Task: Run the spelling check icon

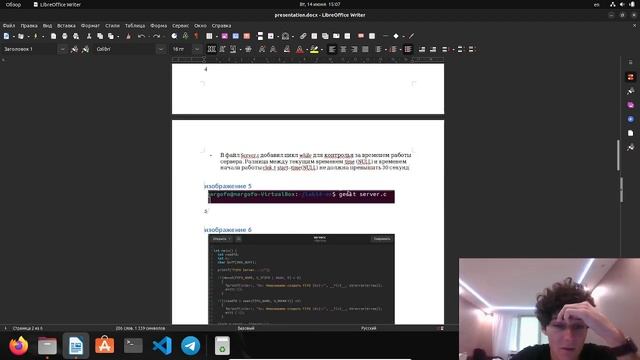Action: tap(185, 36)
